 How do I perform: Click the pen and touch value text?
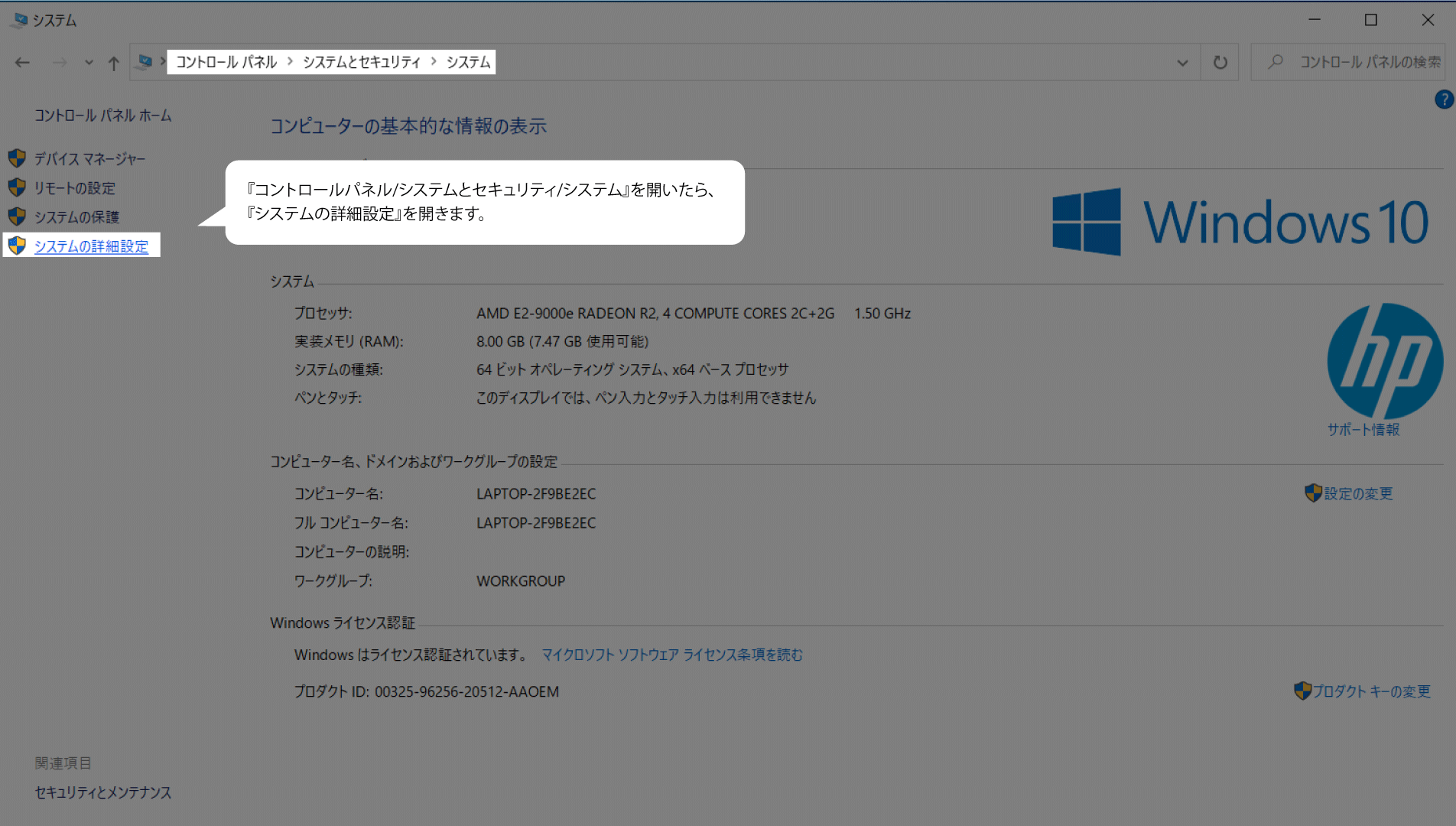[646, 398]
